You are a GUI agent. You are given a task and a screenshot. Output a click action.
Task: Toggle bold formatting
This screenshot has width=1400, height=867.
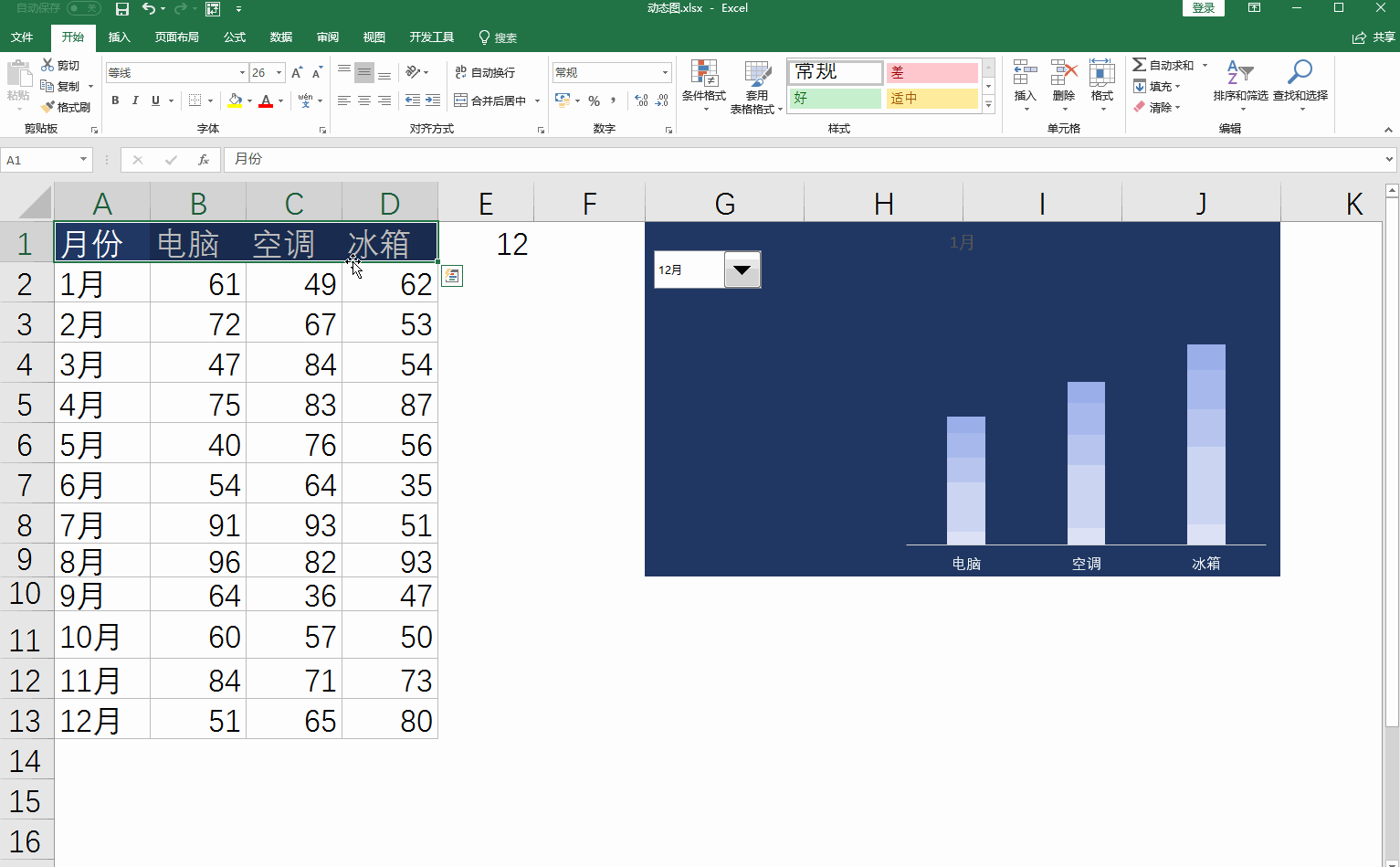115,100
